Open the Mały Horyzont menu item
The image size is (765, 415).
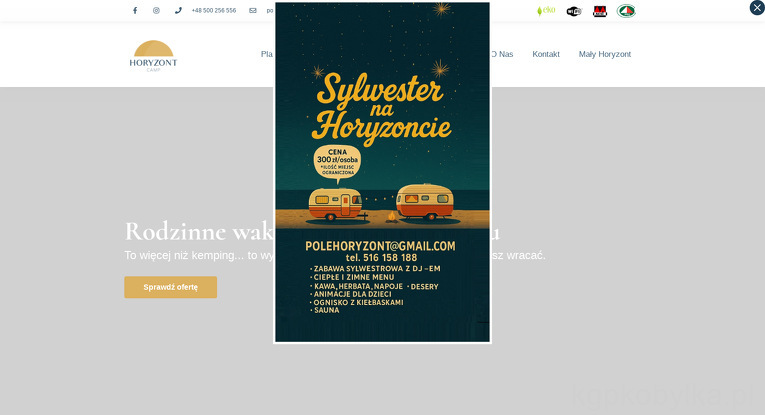(604, 54)
